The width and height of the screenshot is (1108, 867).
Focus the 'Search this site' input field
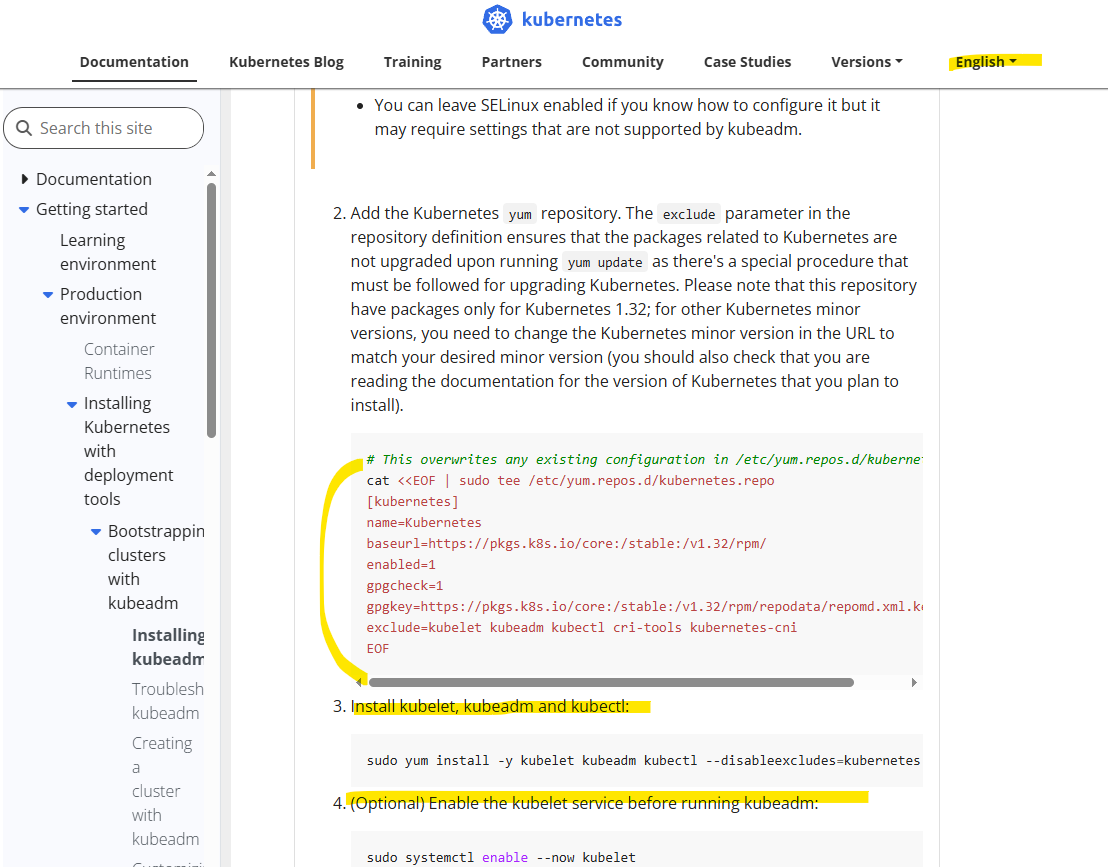[x=104, y=128]
